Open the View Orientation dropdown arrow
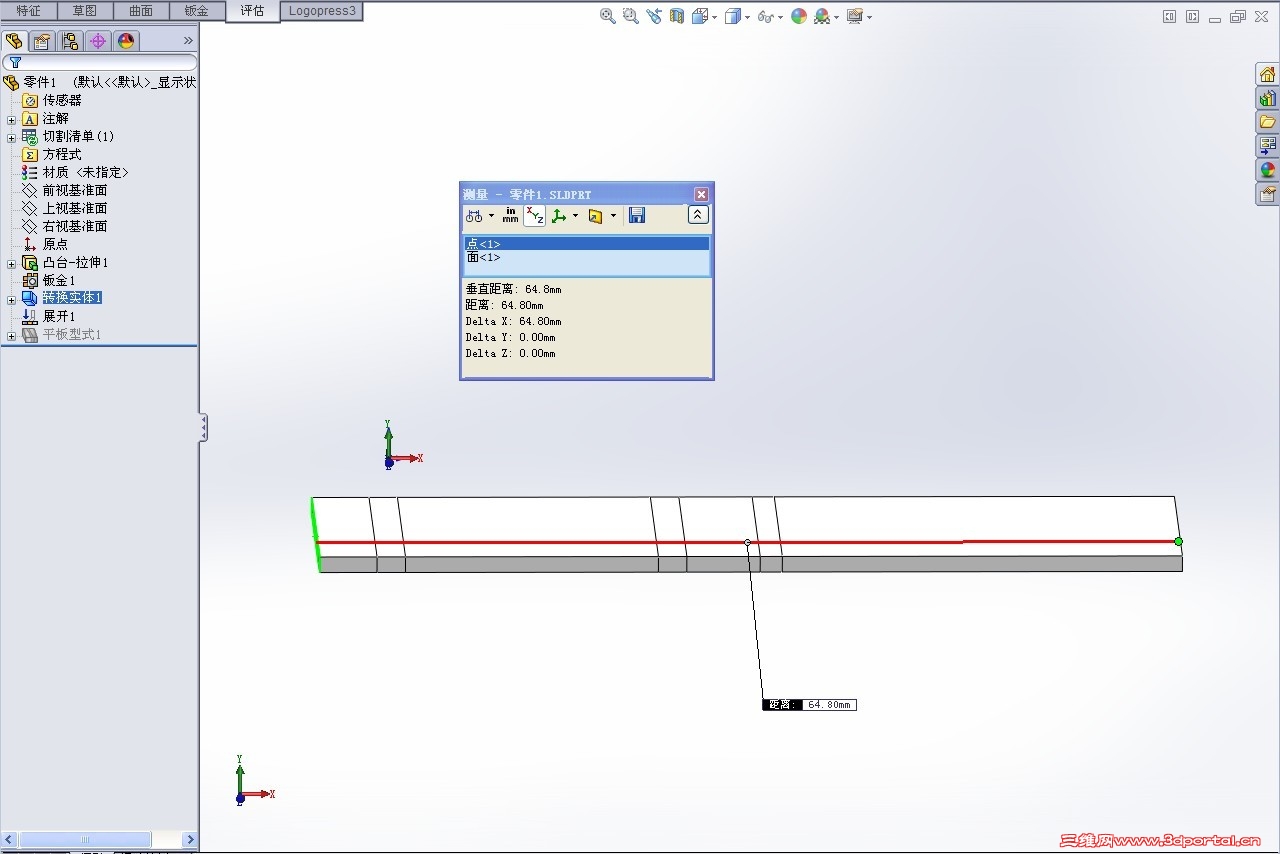The image size is (1280, 854). pos(714,17)
